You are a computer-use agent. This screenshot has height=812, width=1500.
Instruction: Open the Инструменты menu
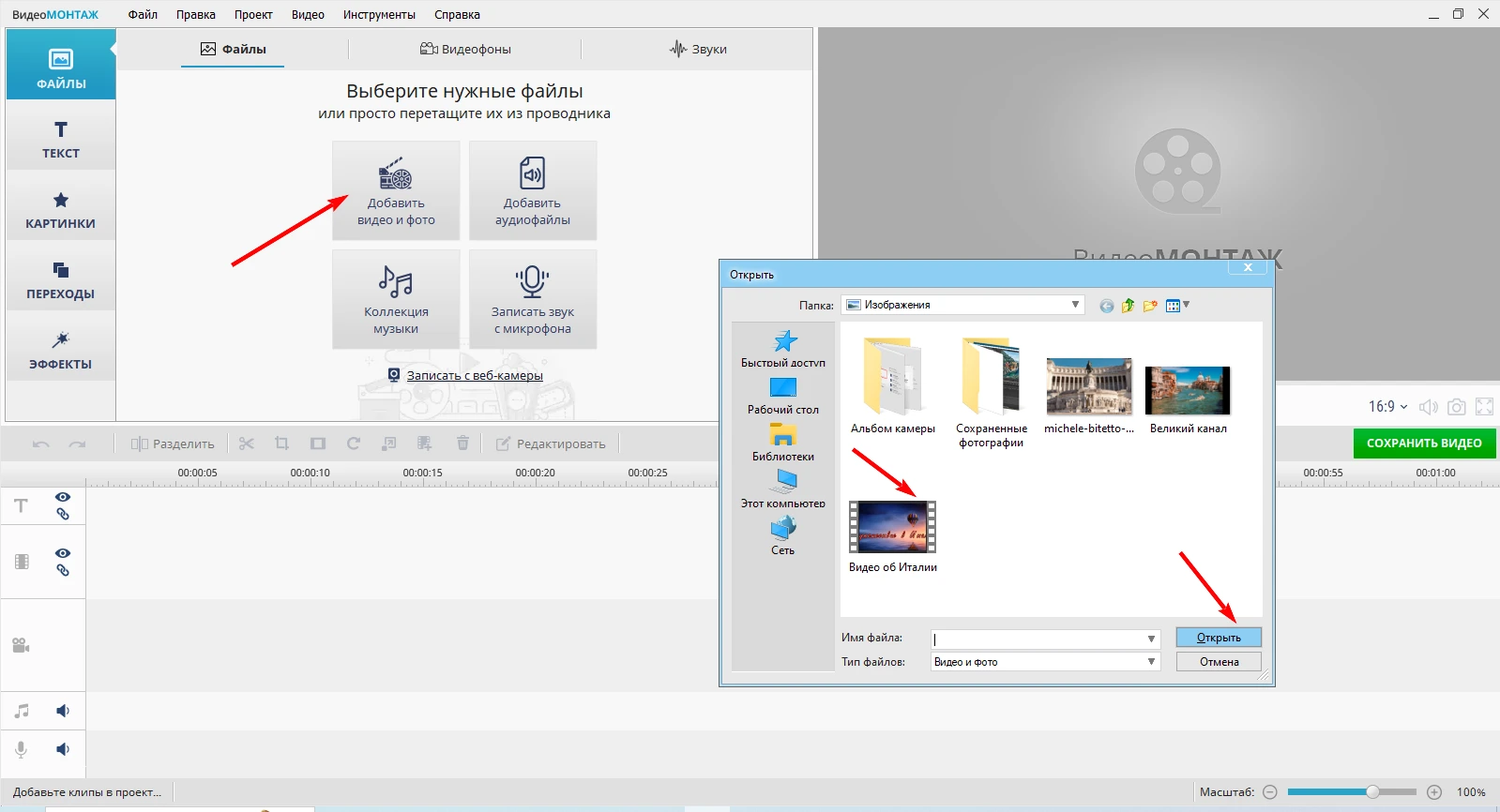click(x=379, y=15)
